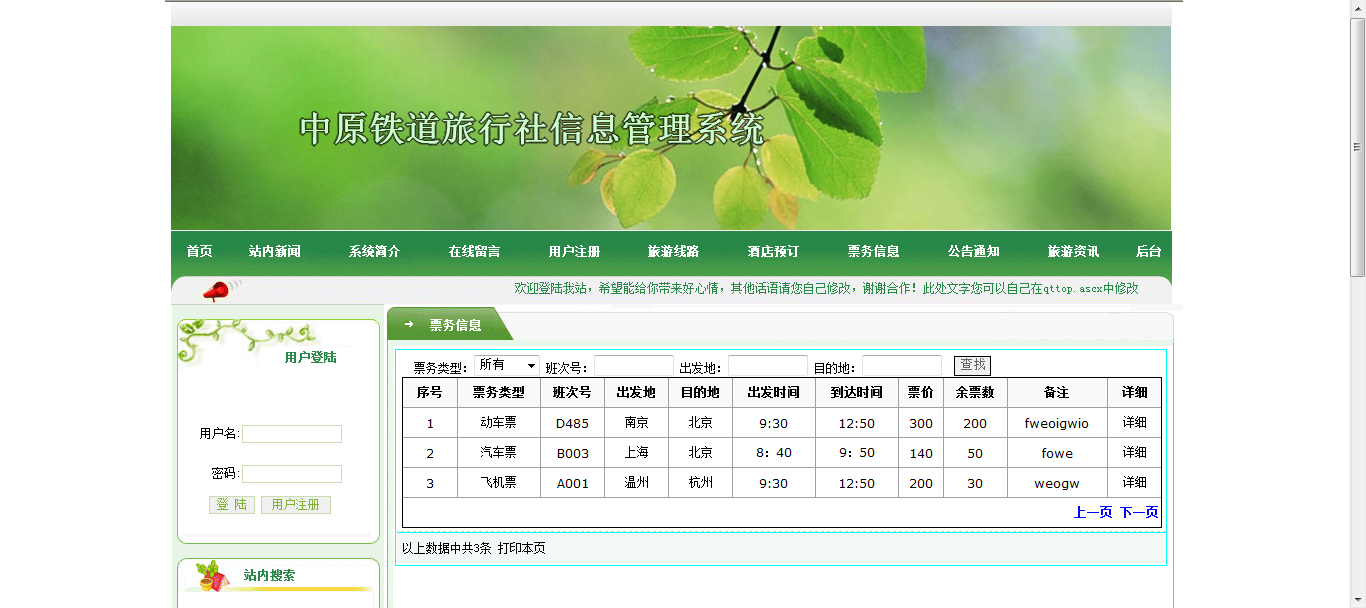This screenshot has height=608, width=1366.
Task: Click the 余票数 column header
Action: pyautogui.click(x=975, y=393)
